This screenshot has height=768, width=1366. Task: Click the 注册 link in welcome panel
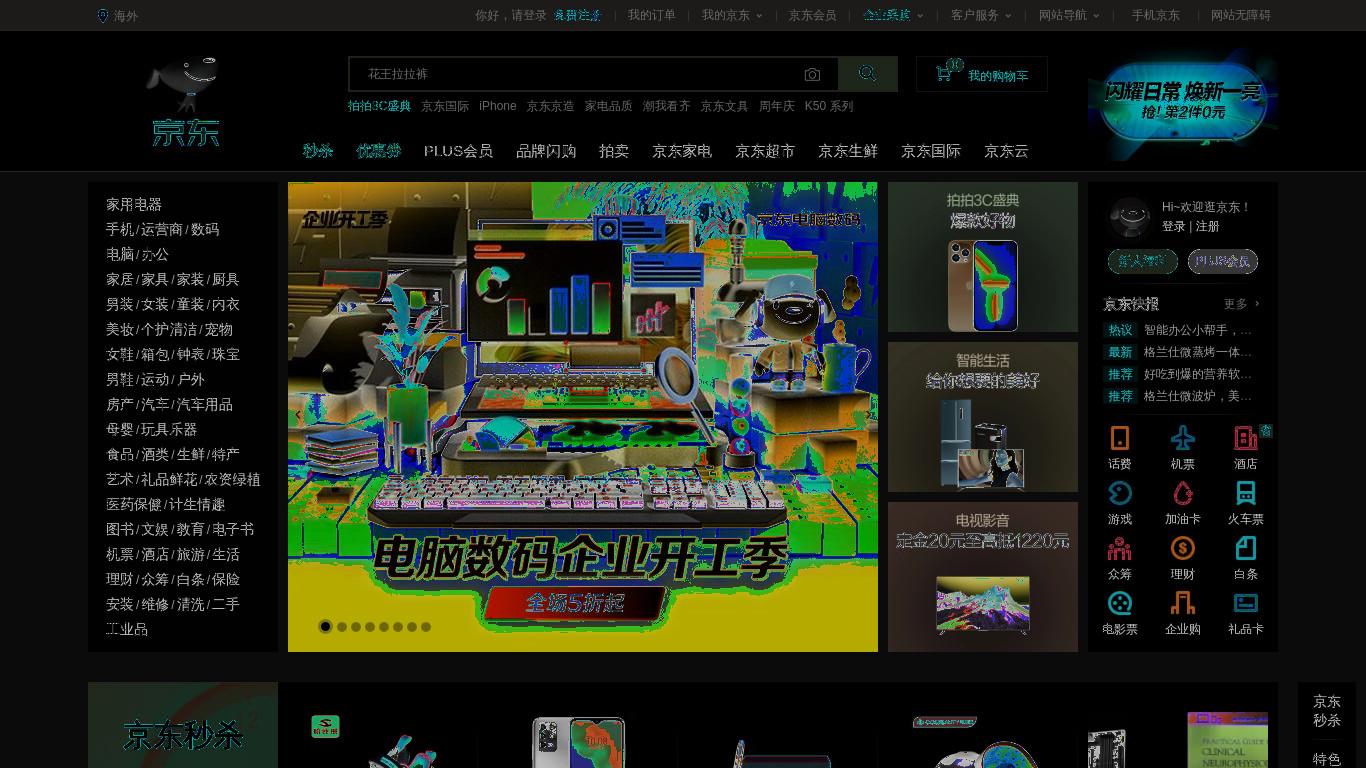[1208, 227]
